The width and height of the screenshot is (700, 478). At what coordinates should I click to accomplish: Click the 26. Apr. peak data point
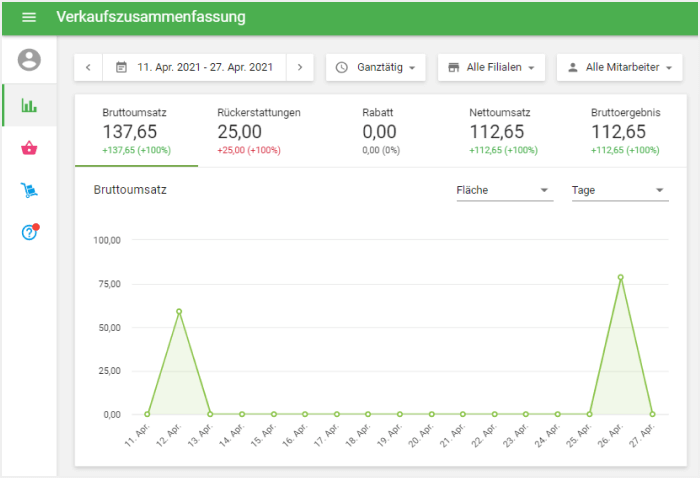click(x=621, y=277)
